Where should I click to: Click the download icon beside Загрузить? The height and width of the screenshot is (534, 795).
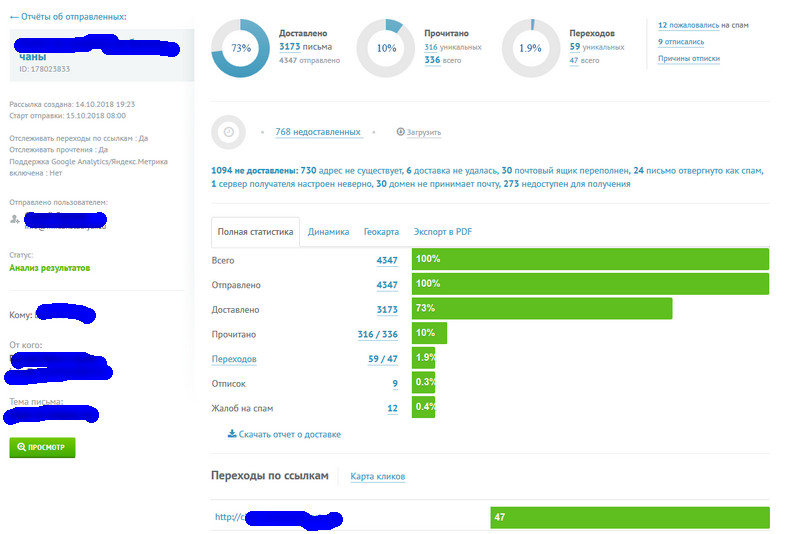(x=400, y=132)
